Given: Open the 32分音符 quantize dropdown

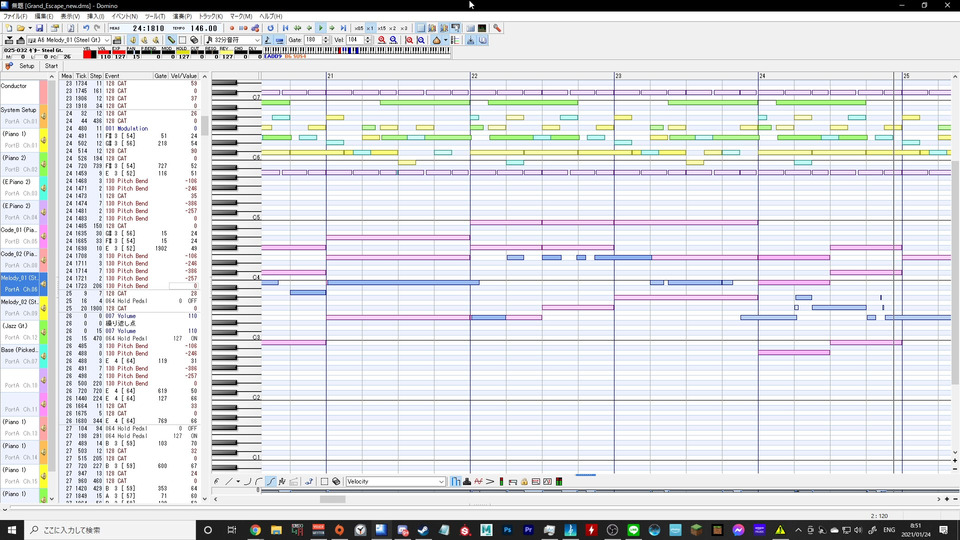Looking at the screenshot, I should click(257, 40).
